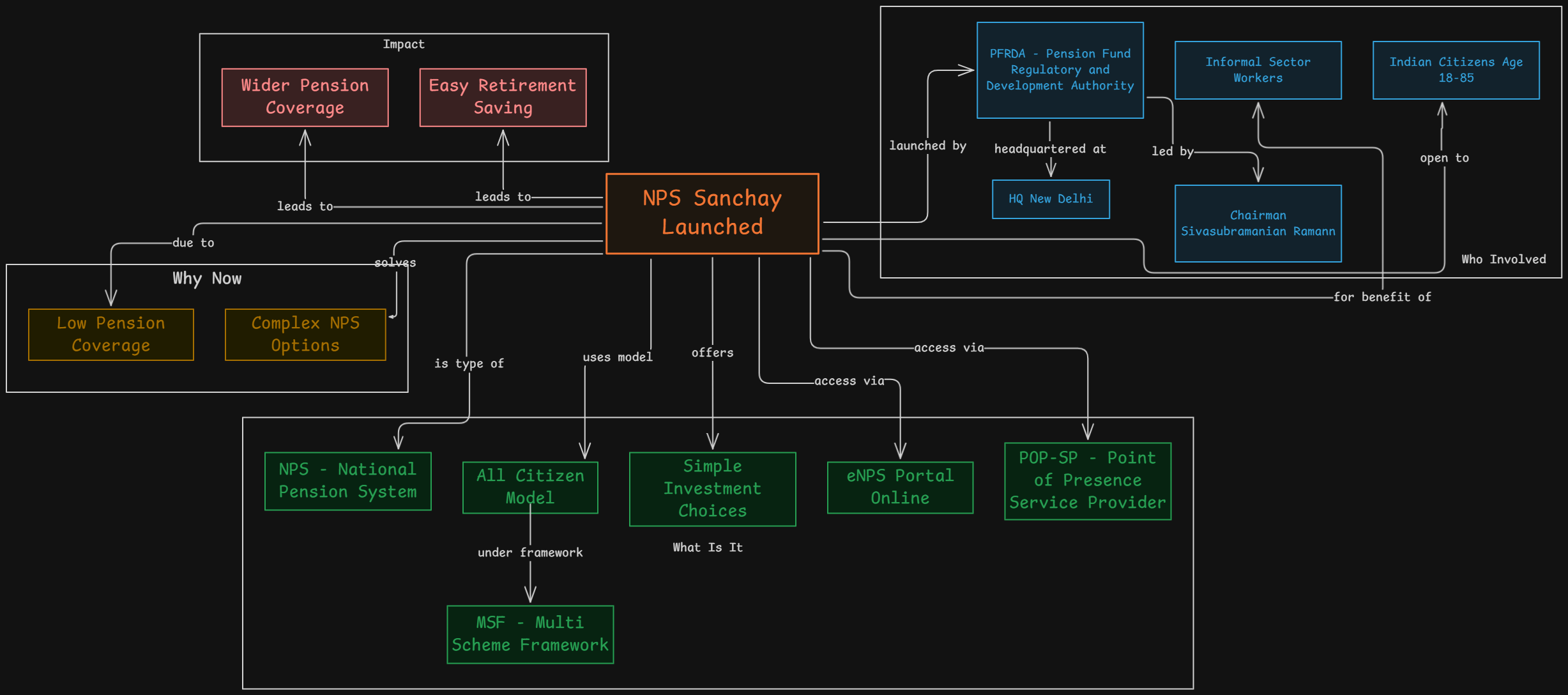Select the "is type of" edge label
Screen dimensions: 1568x695
[469, 363]
